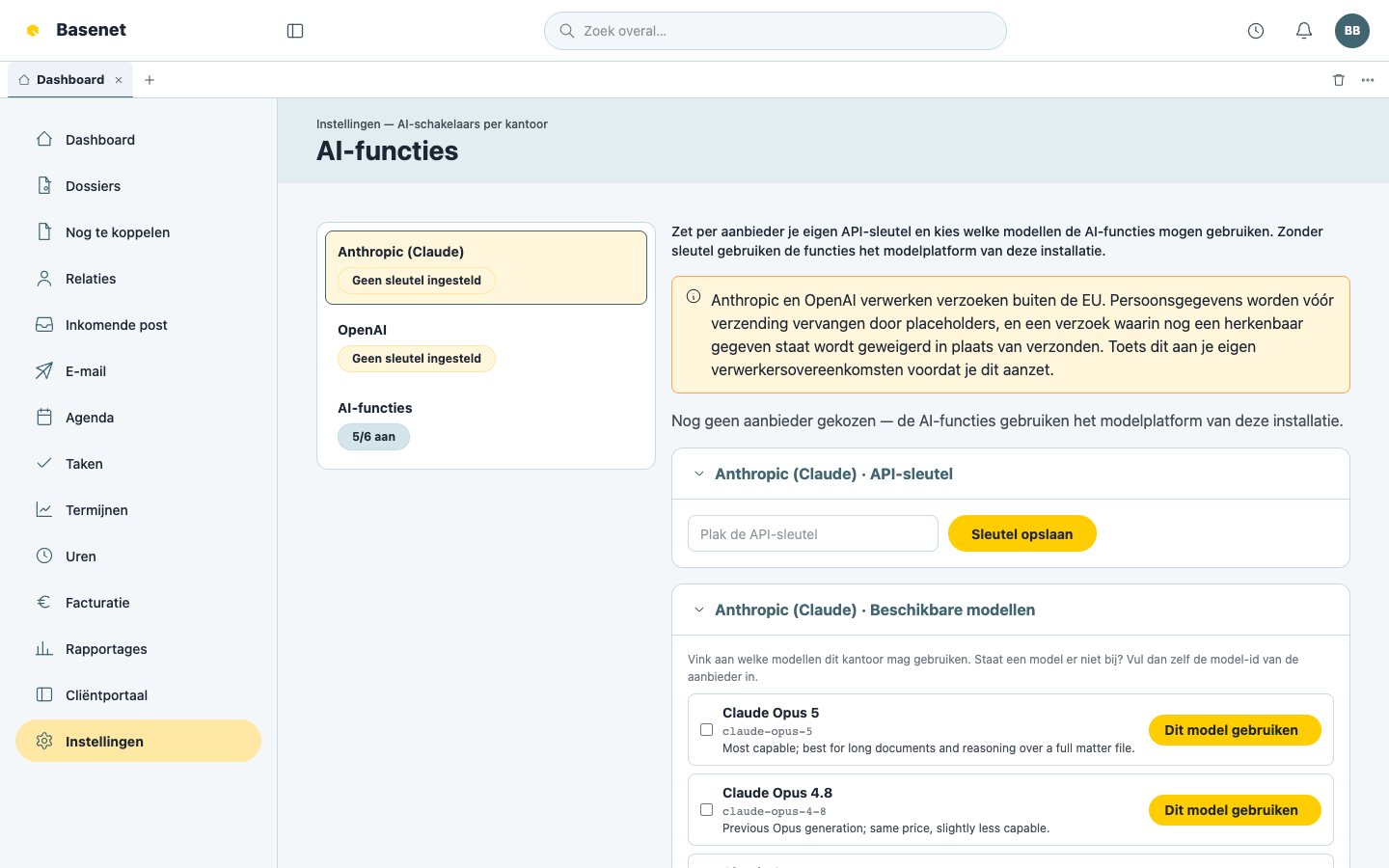Close the Dashboard tab
Viewport: 1389px width, 868px height.
click(x=119, y=80)
